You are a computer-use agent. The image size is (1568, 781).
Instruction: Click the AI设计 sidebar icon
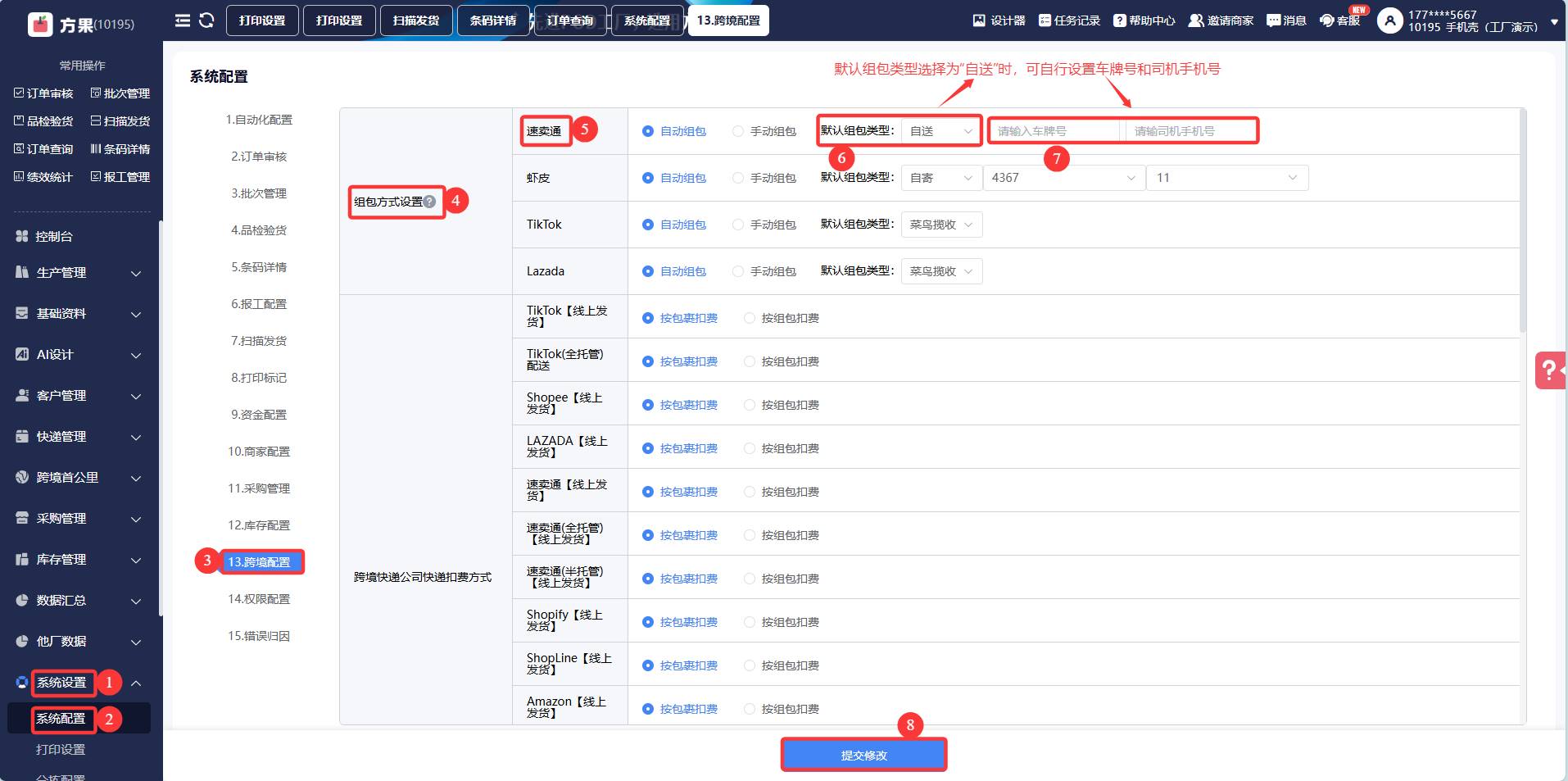[22, 354]
